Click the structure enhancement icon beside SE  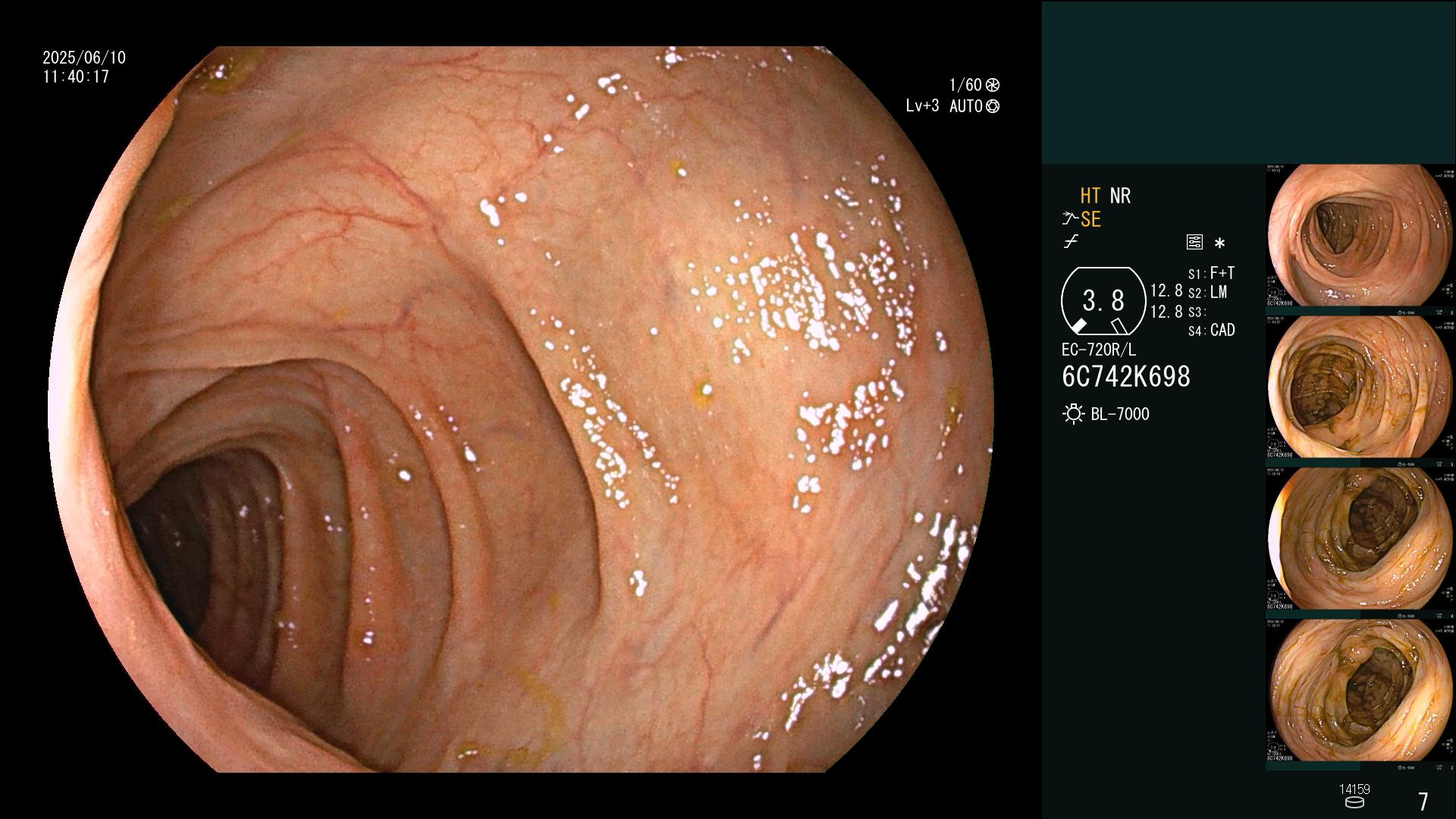1069,219
